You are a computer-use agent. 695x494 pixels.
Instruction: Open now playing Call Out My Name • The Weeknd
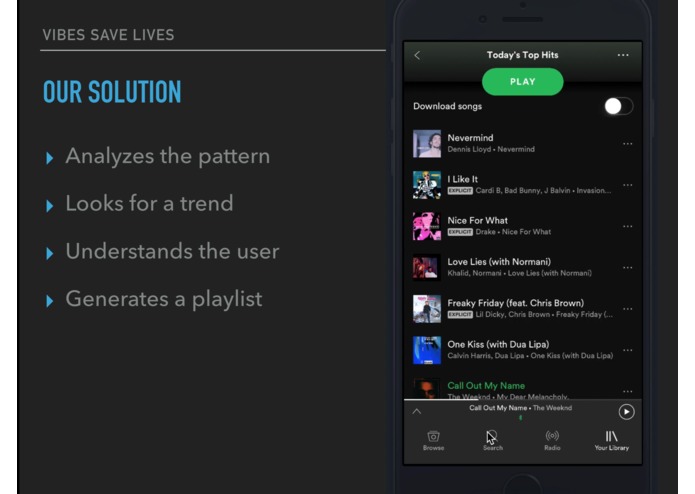click(520, 408)
